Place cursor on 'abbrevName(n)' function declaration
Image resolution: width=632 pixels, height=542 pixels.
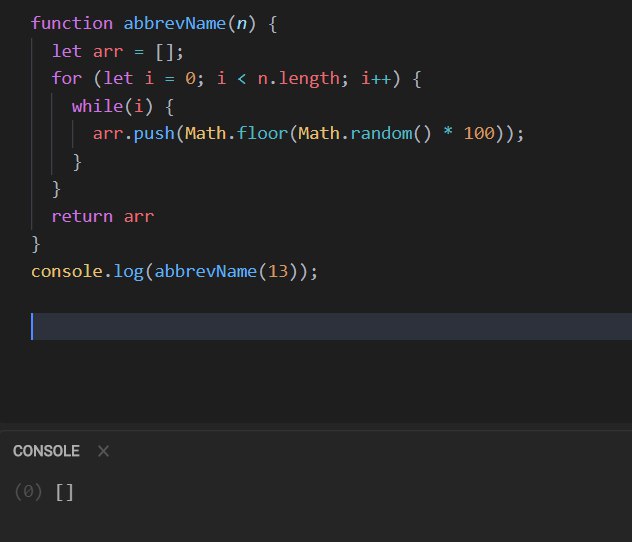189,23
